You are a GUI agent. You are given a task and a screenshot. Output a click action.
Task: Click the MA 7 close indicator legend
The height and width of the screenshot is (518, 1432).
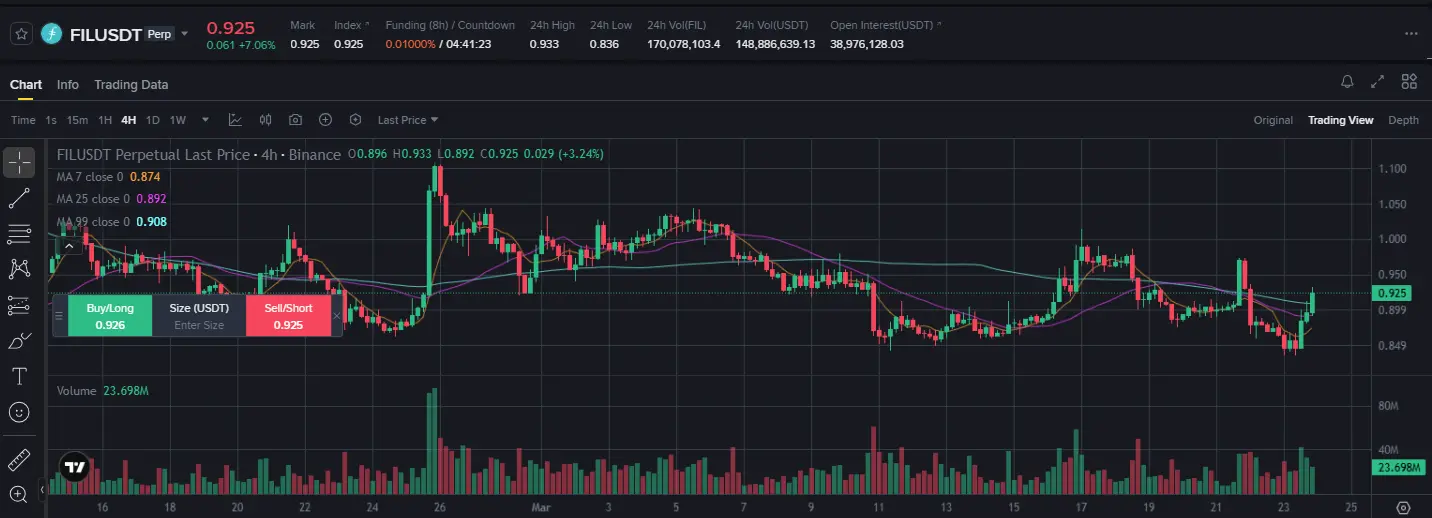tap(108, 176)
